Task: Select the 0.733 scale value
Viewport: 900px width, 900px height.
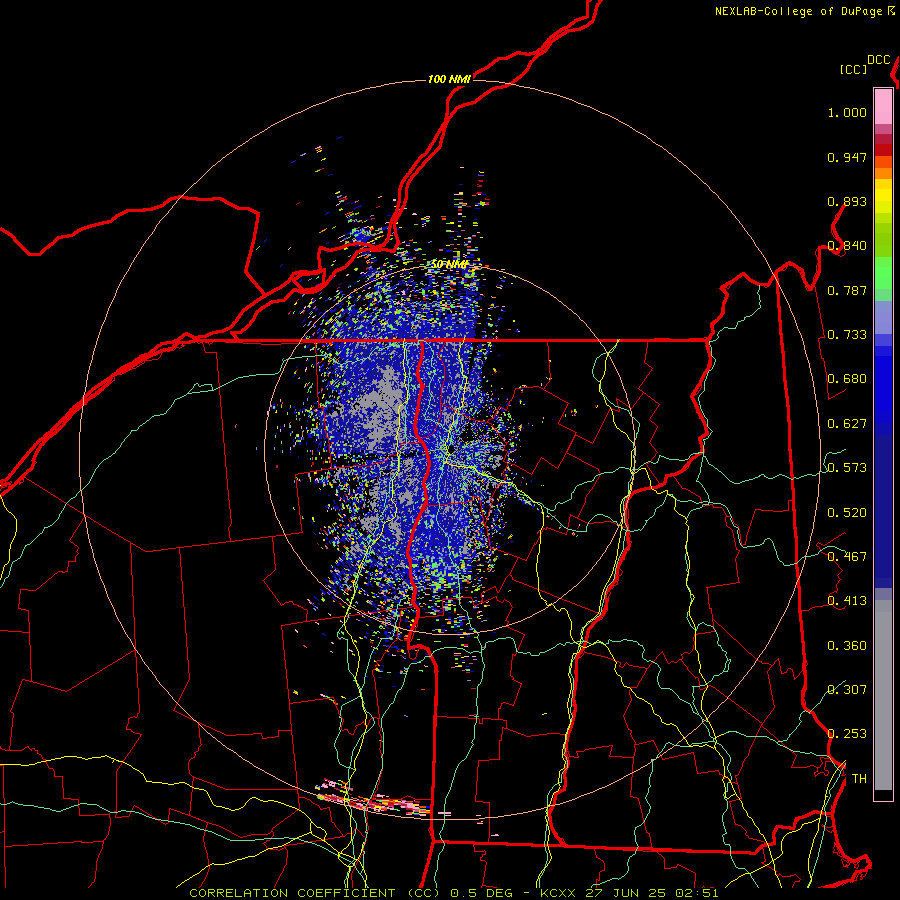Action: [847, 335]
